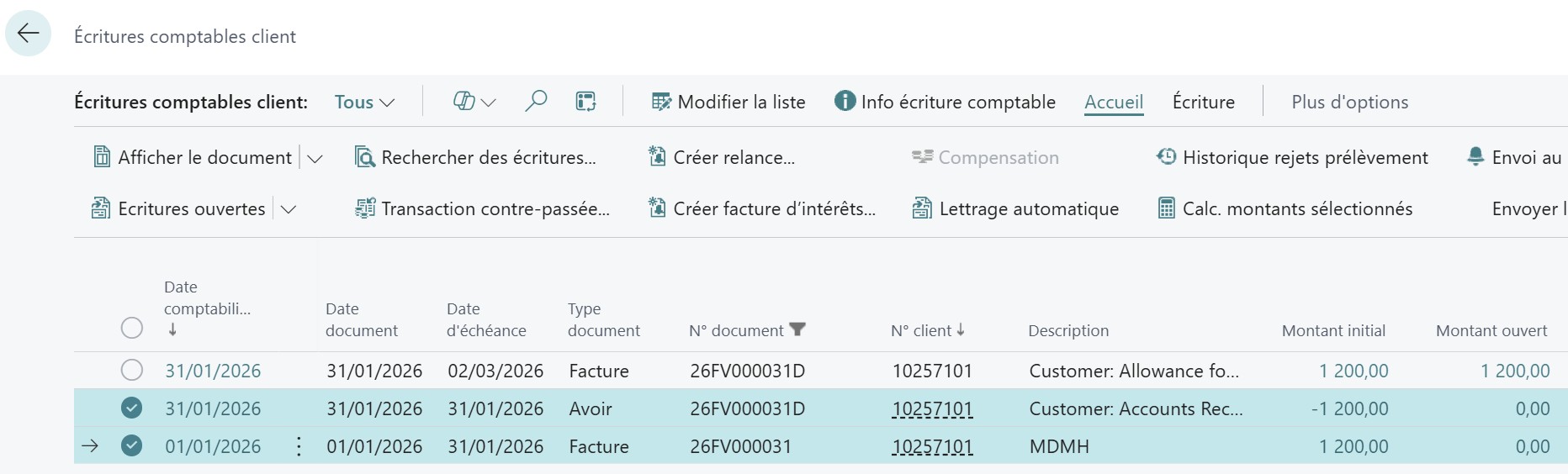
Task: Click the Lettrage automatique icon
Action: click(x=922, y=208)
